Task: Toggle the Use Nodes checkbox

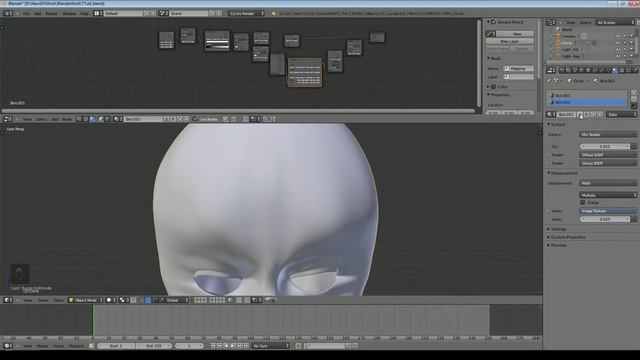Action: click(x=195, y=119)
